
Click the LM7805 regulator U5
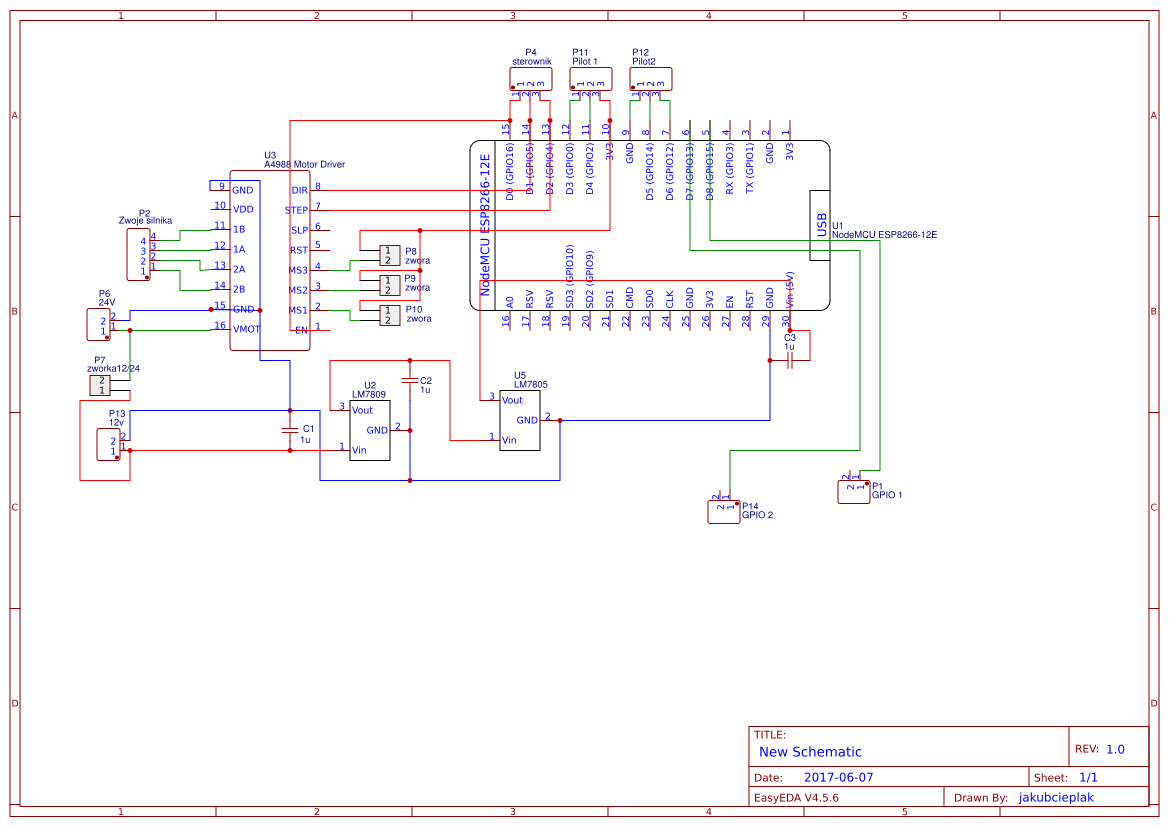tap(518, 418)
